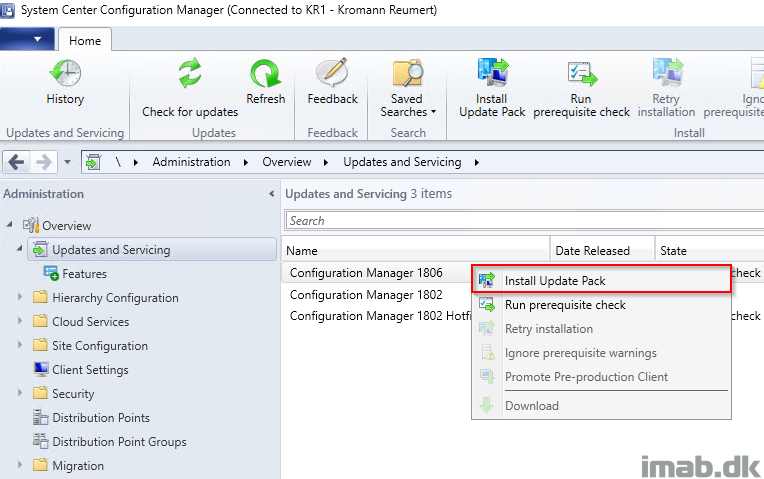Open the Features node
The height and width of the screenshot is (479, 764).
(75, 273)
